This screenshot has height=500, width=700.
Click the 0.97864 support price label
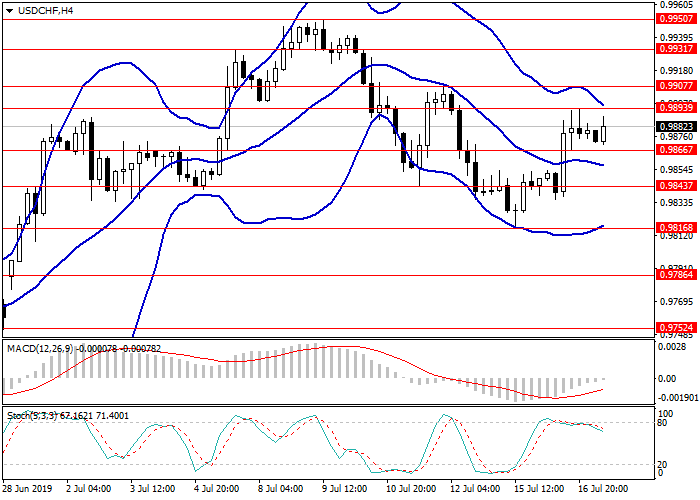[671, 274]
